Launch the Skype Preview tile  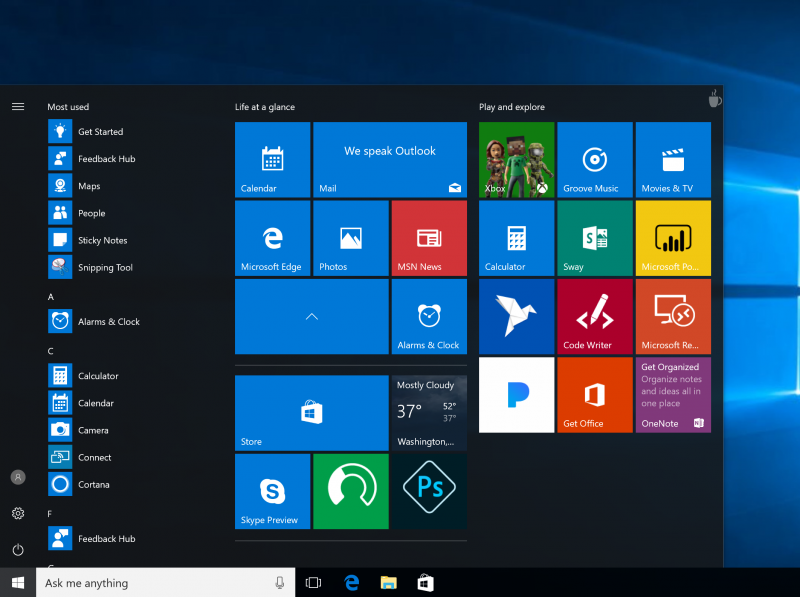tap(272, 491)
